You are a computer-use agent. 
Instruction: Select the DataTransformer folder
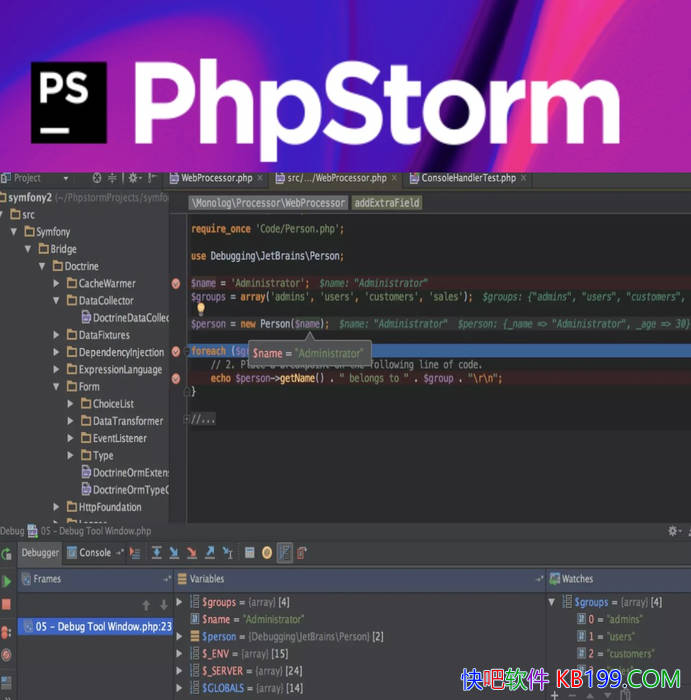[x=122, y=421]
